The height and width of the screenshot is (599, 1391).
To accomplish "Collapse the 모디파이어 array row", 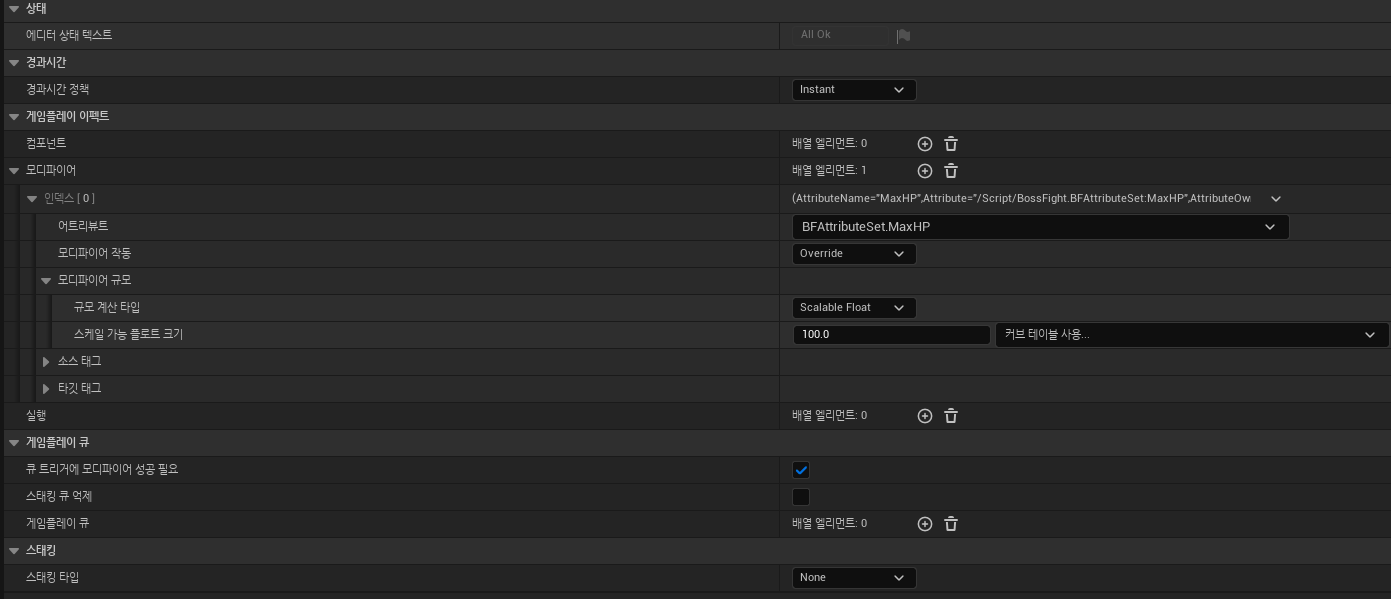I will click(x=14, y=171).
